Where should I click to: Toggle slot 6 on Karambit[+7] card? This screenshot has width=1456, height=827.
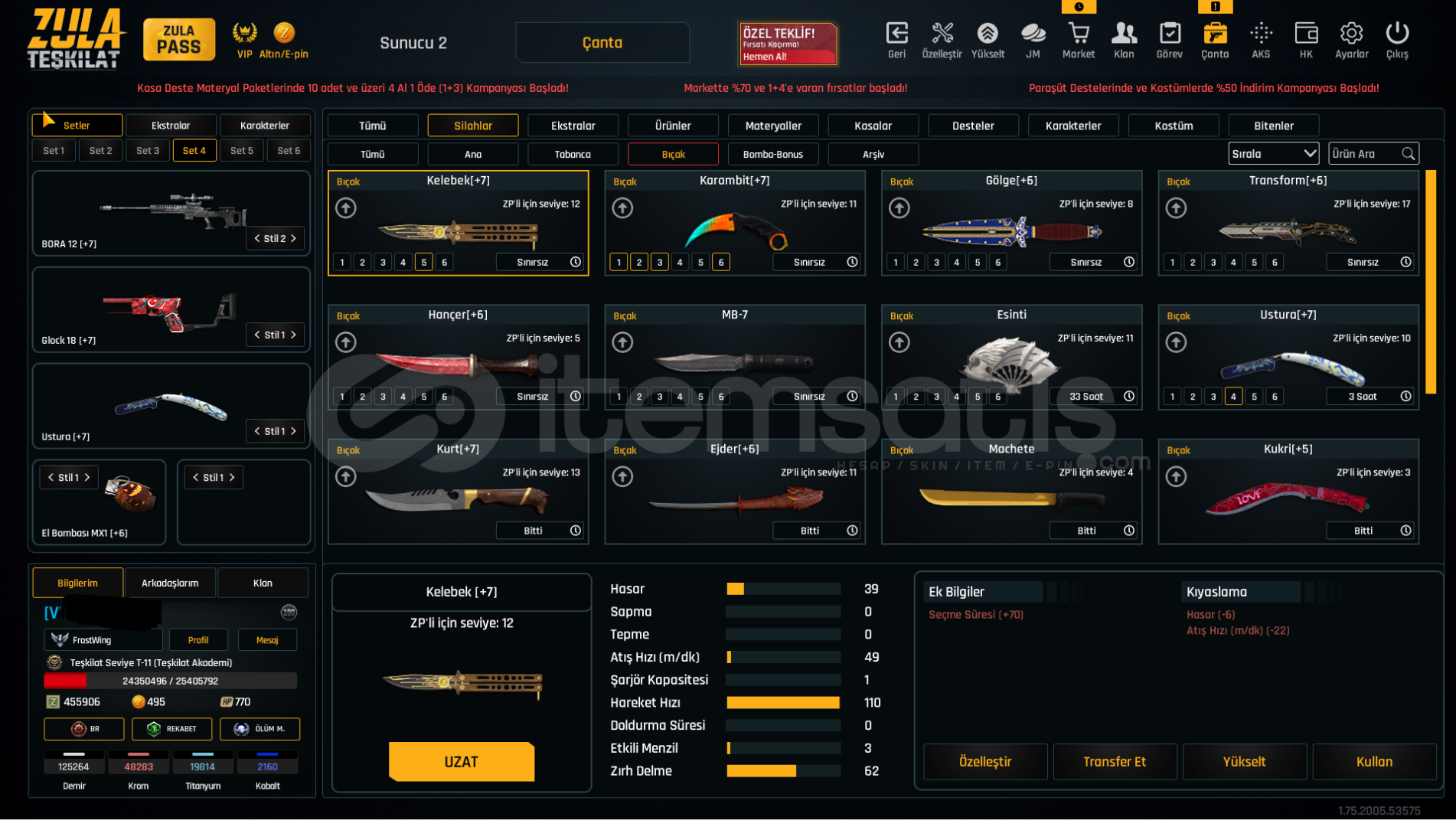[x=721, y=262]
